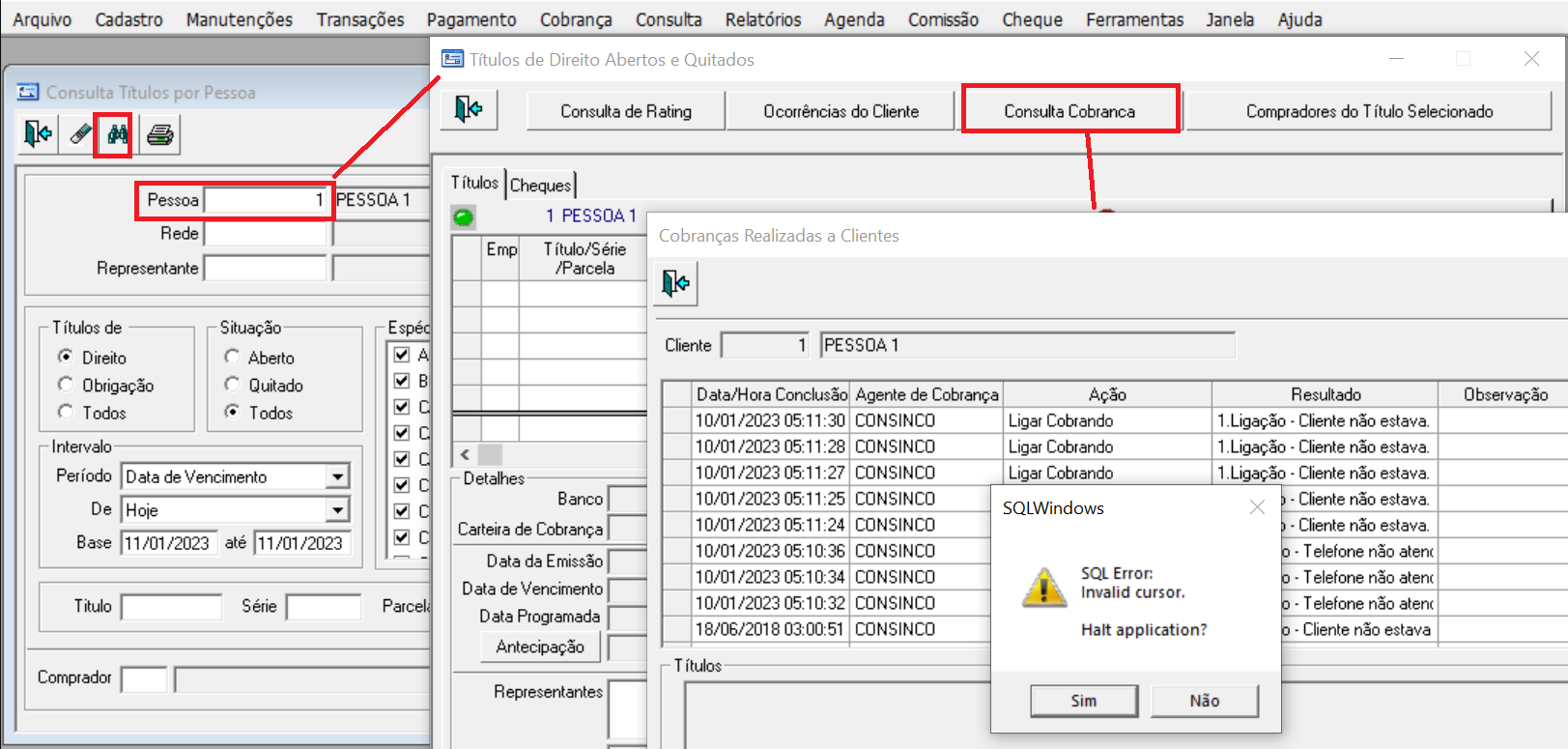Toggle the Espécie checkbox labeled B

pyautogui.click(x=402, y=381)
